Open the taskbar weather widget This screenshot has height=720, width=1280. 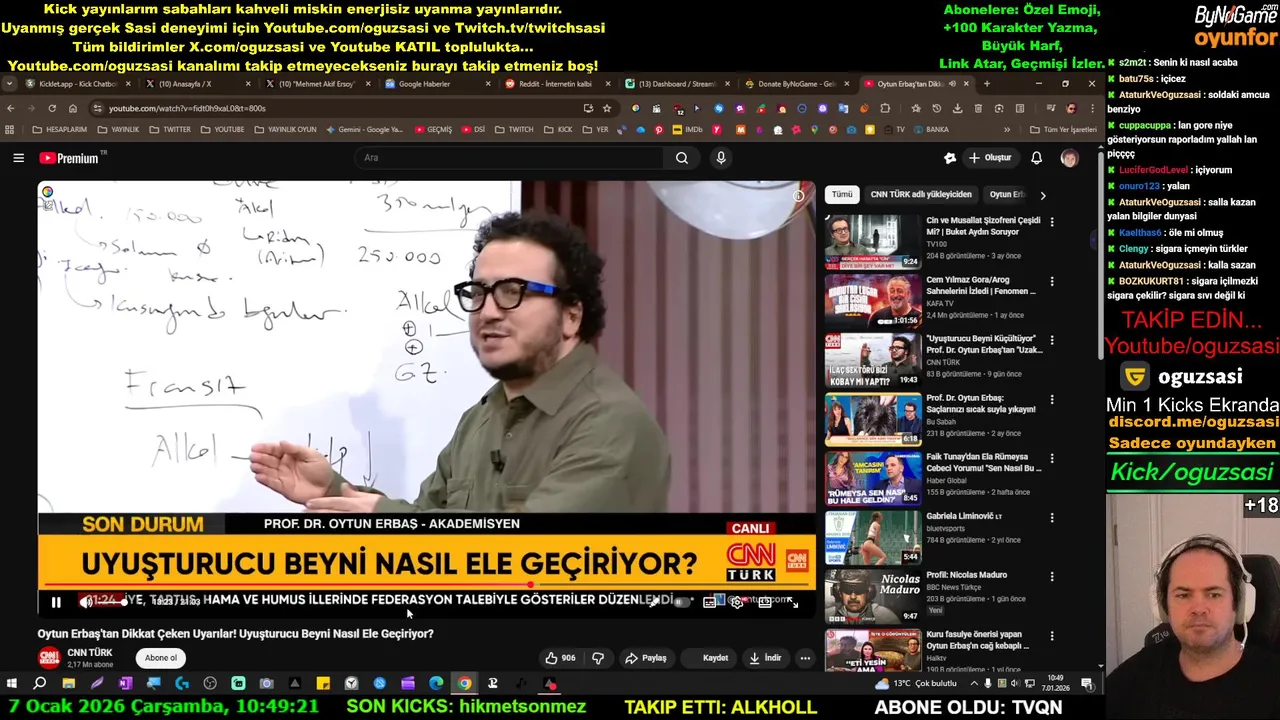915,684
